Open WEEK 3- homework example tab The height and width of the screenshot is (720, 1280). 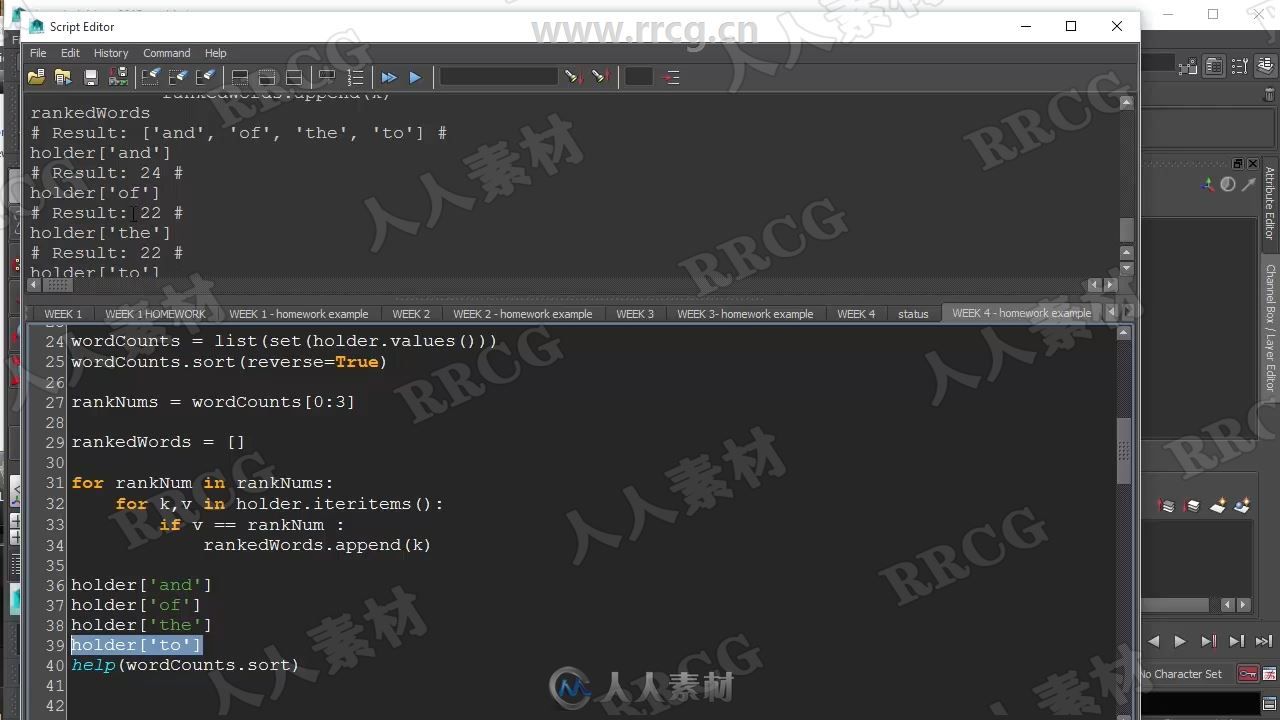(x=745, y=314)
